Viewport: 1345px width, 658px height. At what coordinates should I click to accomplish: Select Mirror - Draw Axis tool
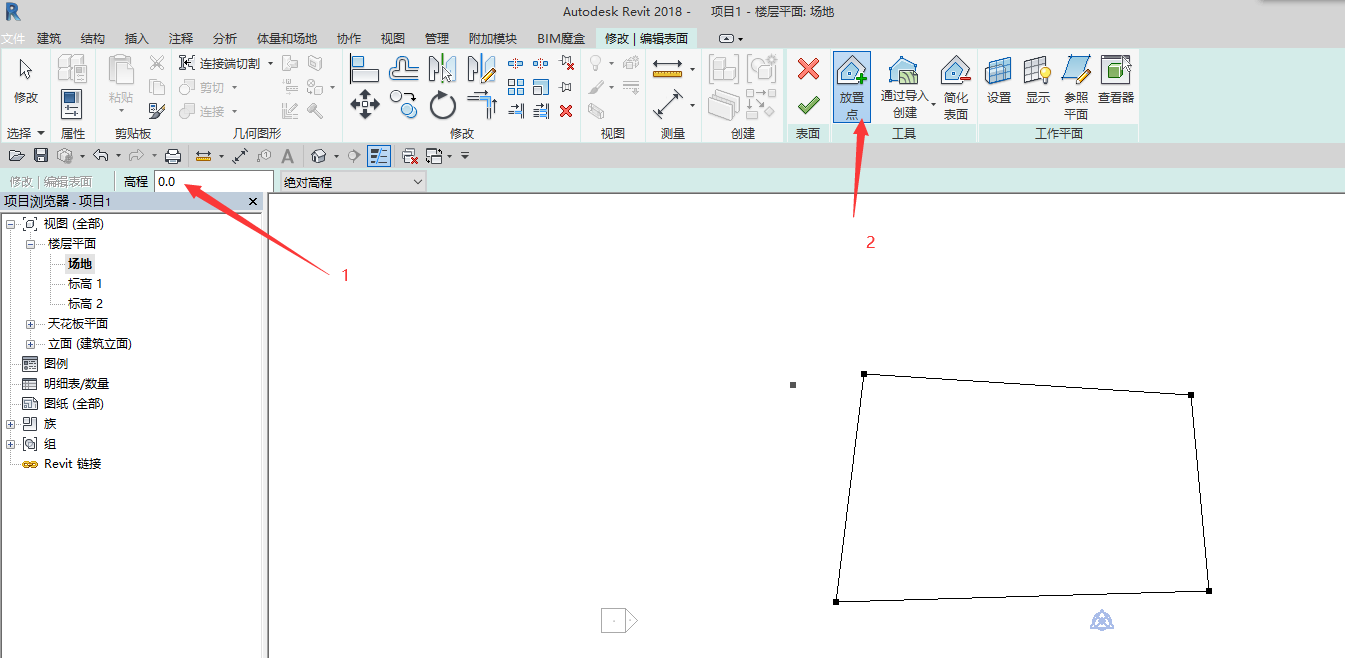tap(482, 68)
